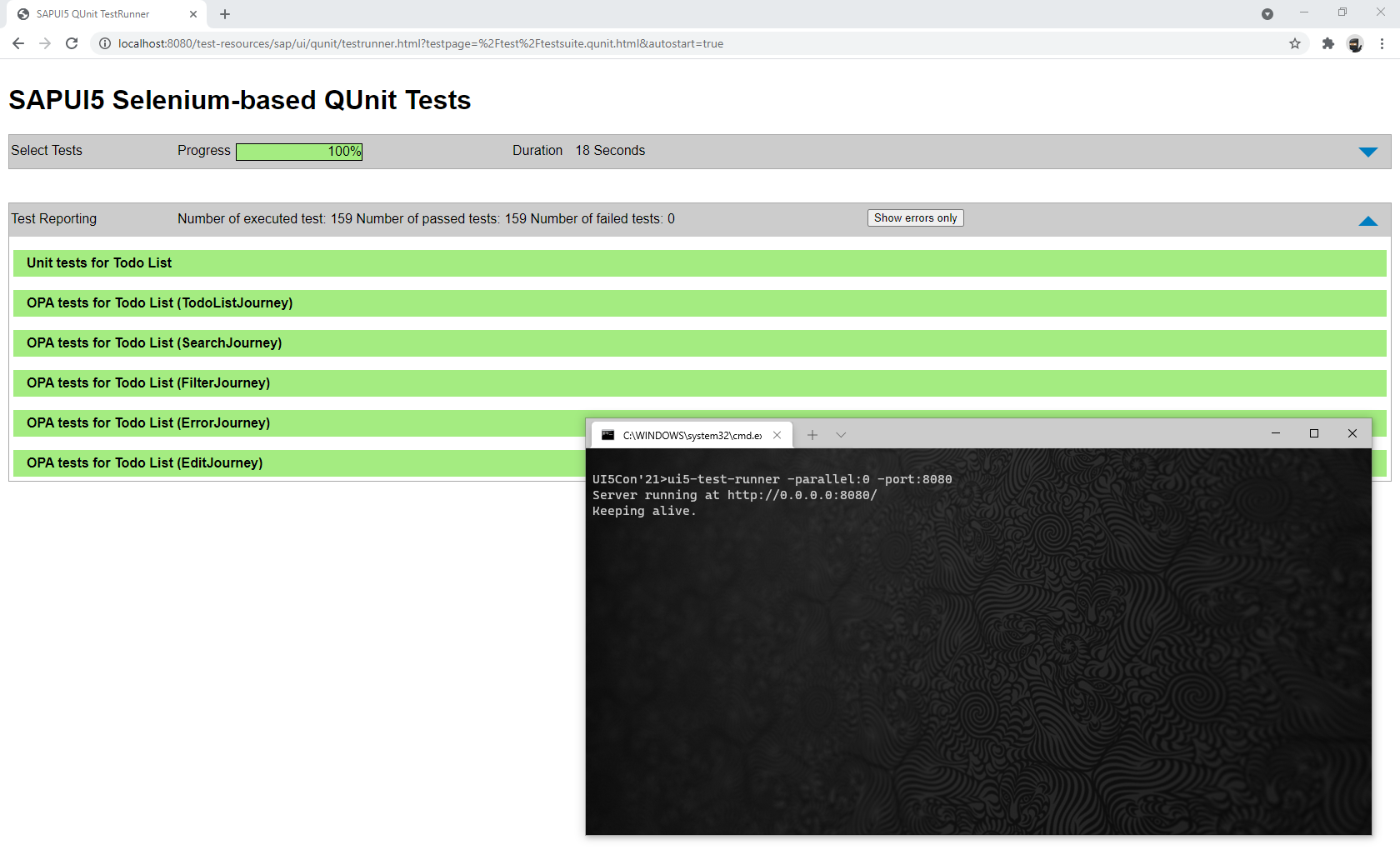Collapse the Test Reporting panel
This screenshot has width=1400, height=850.
click(x=1367, y=221)
